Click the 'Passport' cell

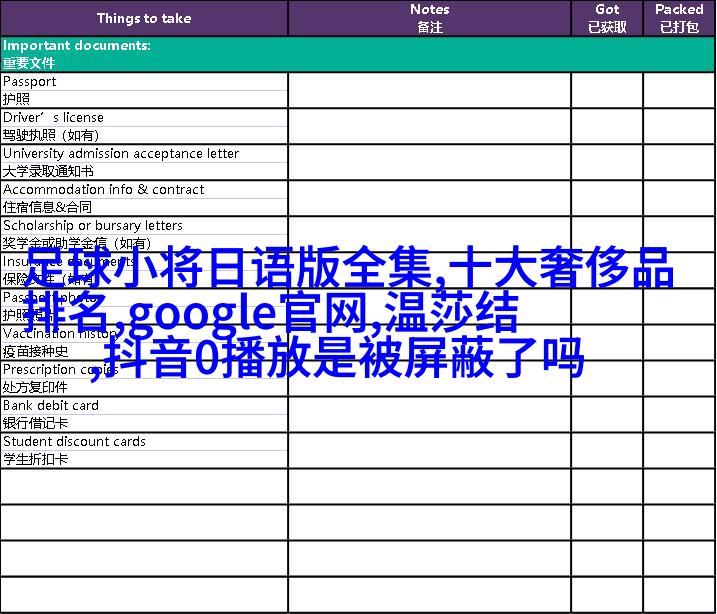[x=144, y=81]
